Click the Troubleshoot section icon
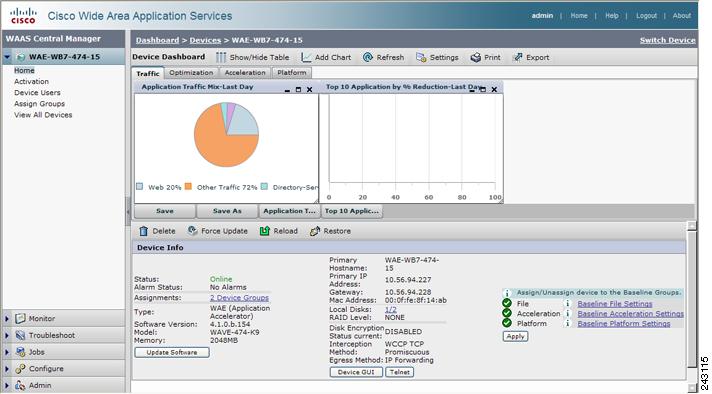 pyautogui.click(x=20, y=335)
